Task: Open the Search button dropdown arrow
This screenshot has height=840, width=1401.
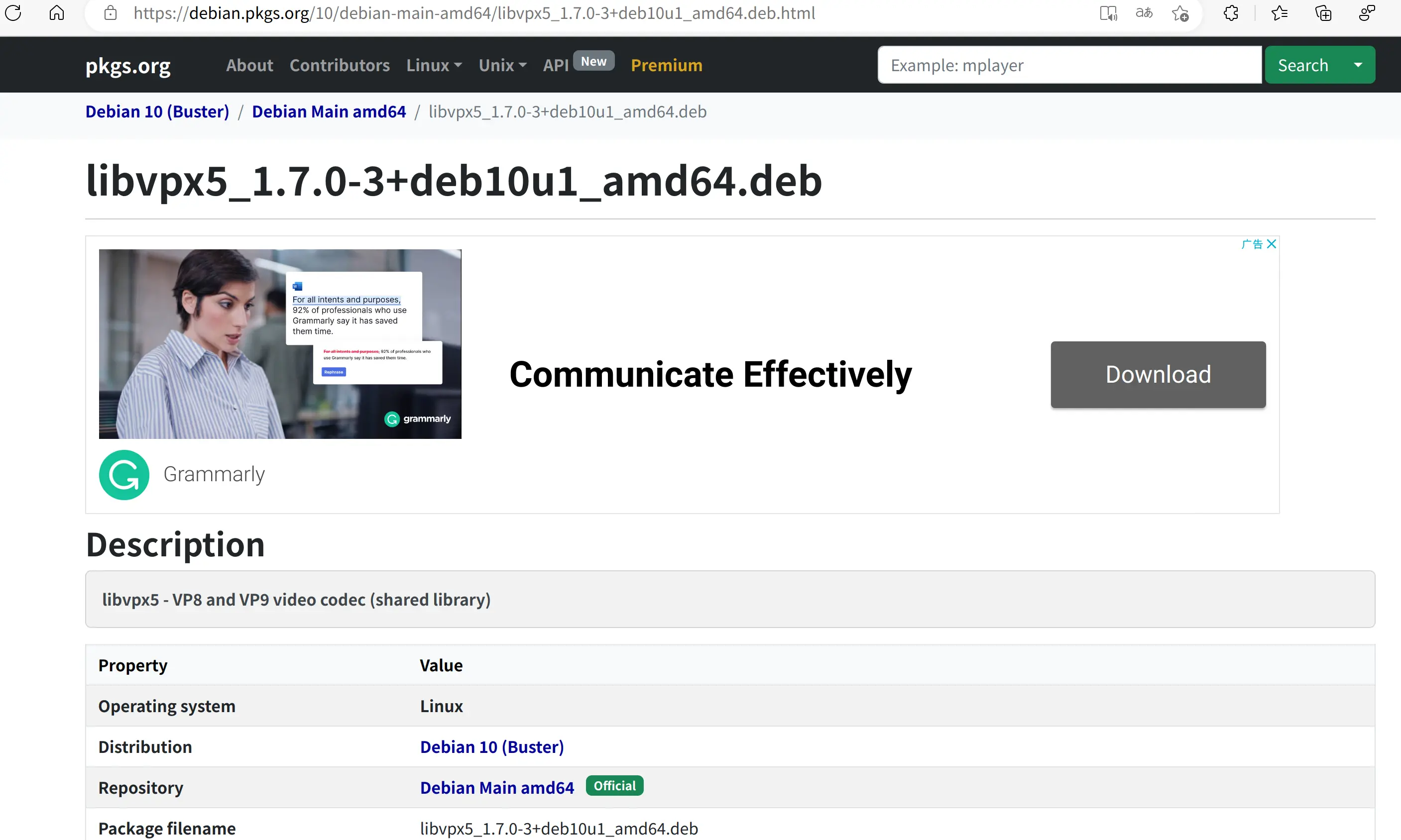Action: point(1358,65)
